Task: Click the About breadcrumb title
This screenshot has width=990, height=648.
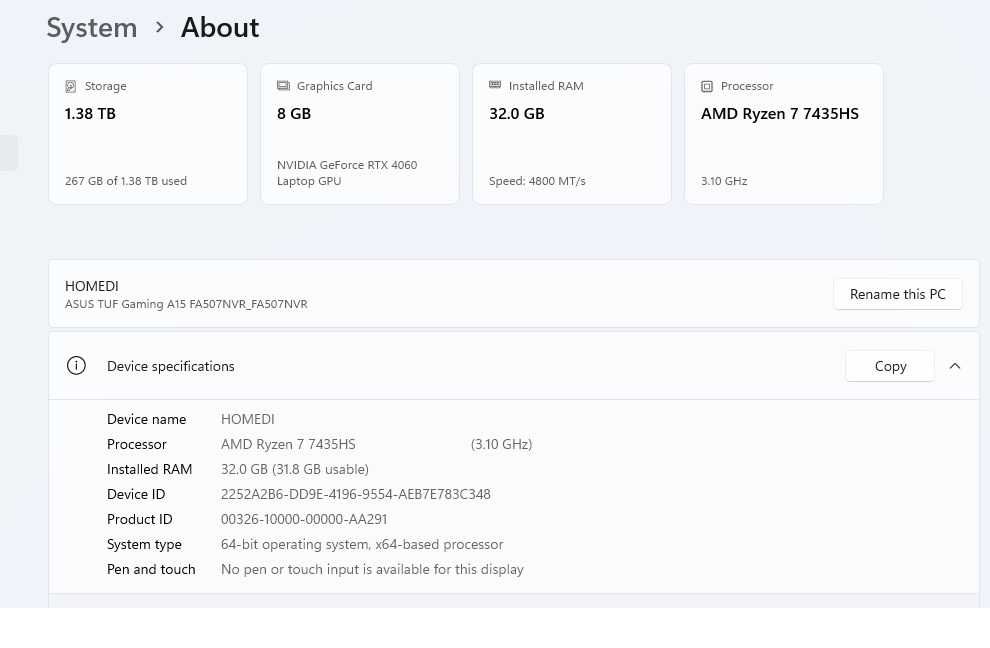Action: pyautogui.click(x=220, y=28)
